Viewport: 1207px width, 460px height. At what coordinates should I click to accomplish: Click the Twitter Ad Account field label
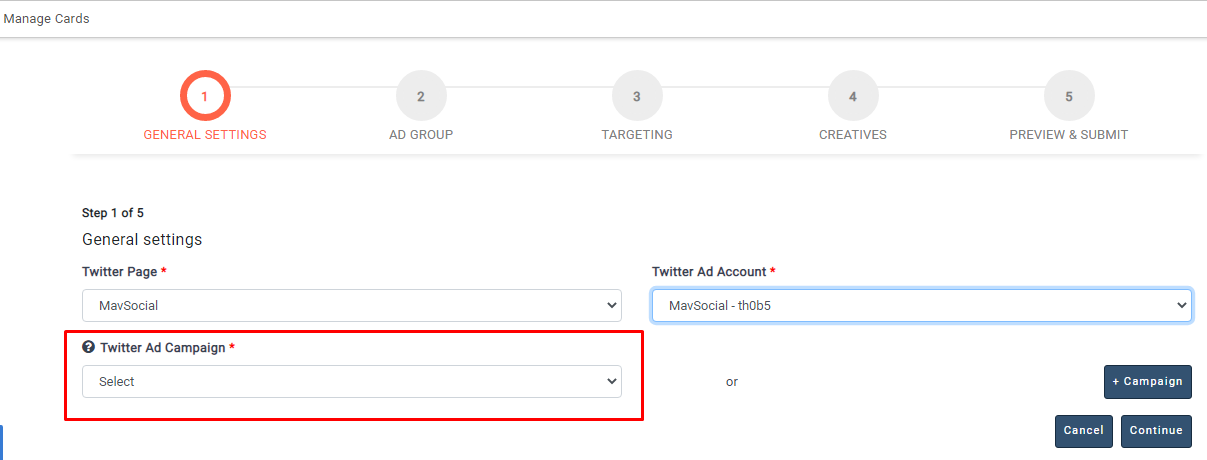709,272
